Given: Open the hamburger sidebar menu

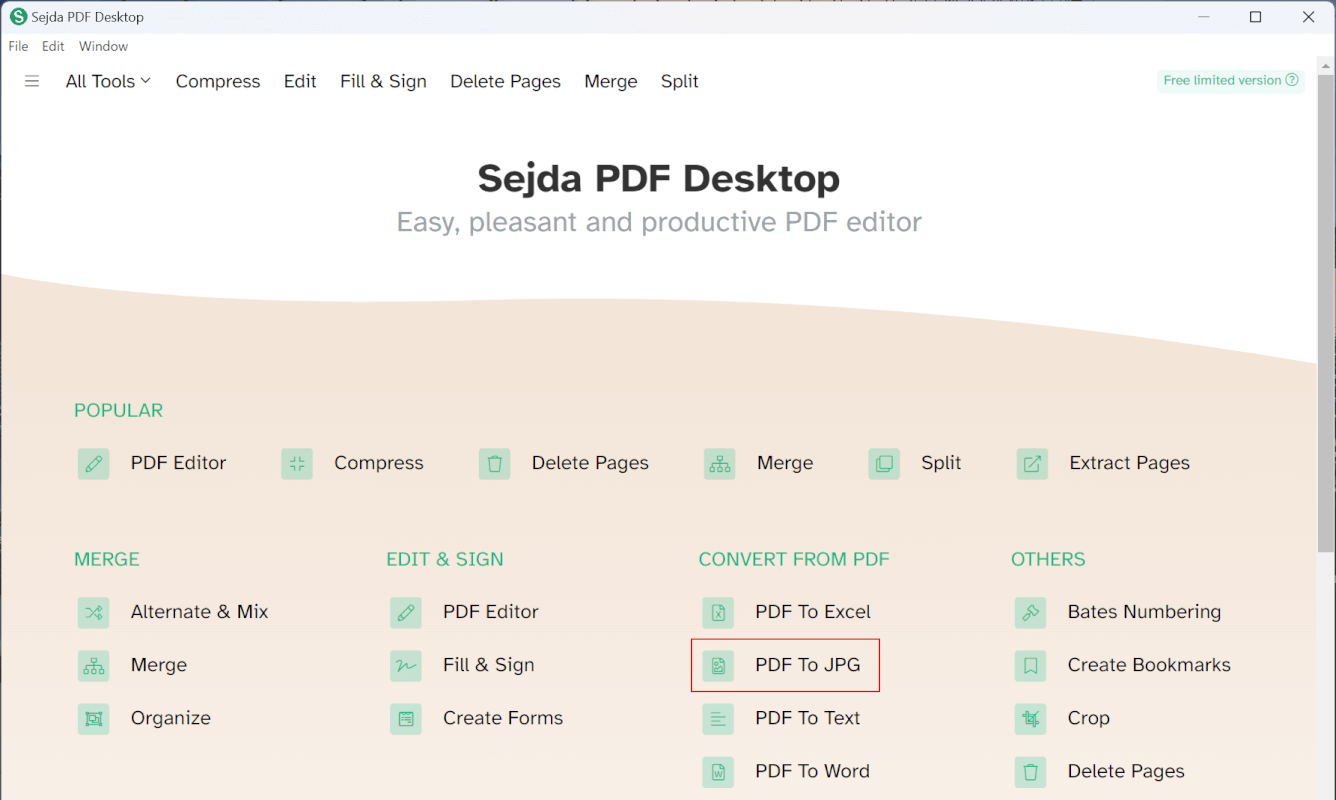Looking at the screenshot, I should tap(32, 81).
